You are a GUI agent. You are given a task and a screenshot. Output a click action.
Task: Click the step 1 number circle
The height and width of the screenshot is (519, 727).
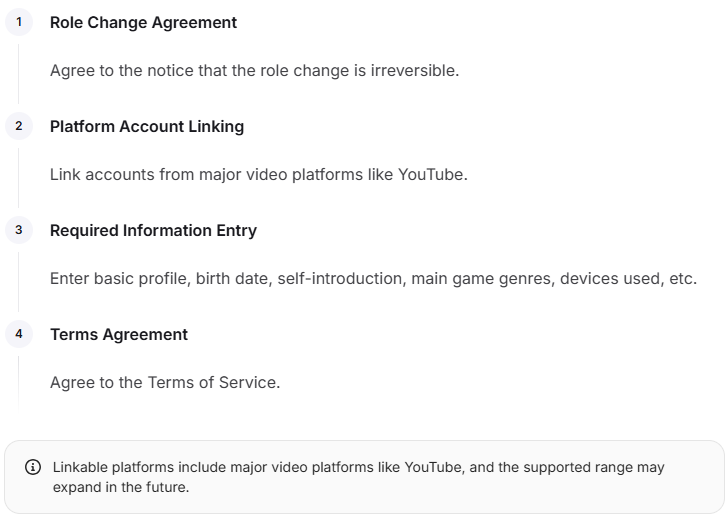(19, 22)
